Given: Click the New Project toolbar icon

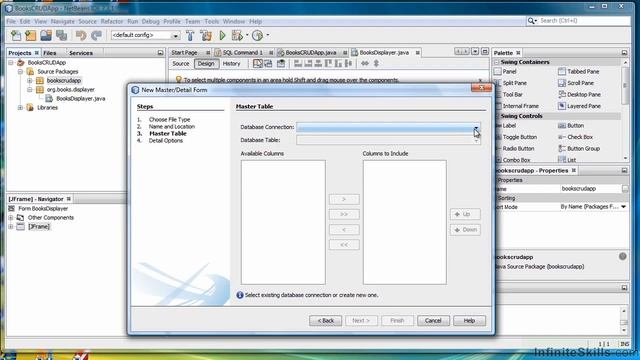Looking at the screenshot, I should (31, 36).
